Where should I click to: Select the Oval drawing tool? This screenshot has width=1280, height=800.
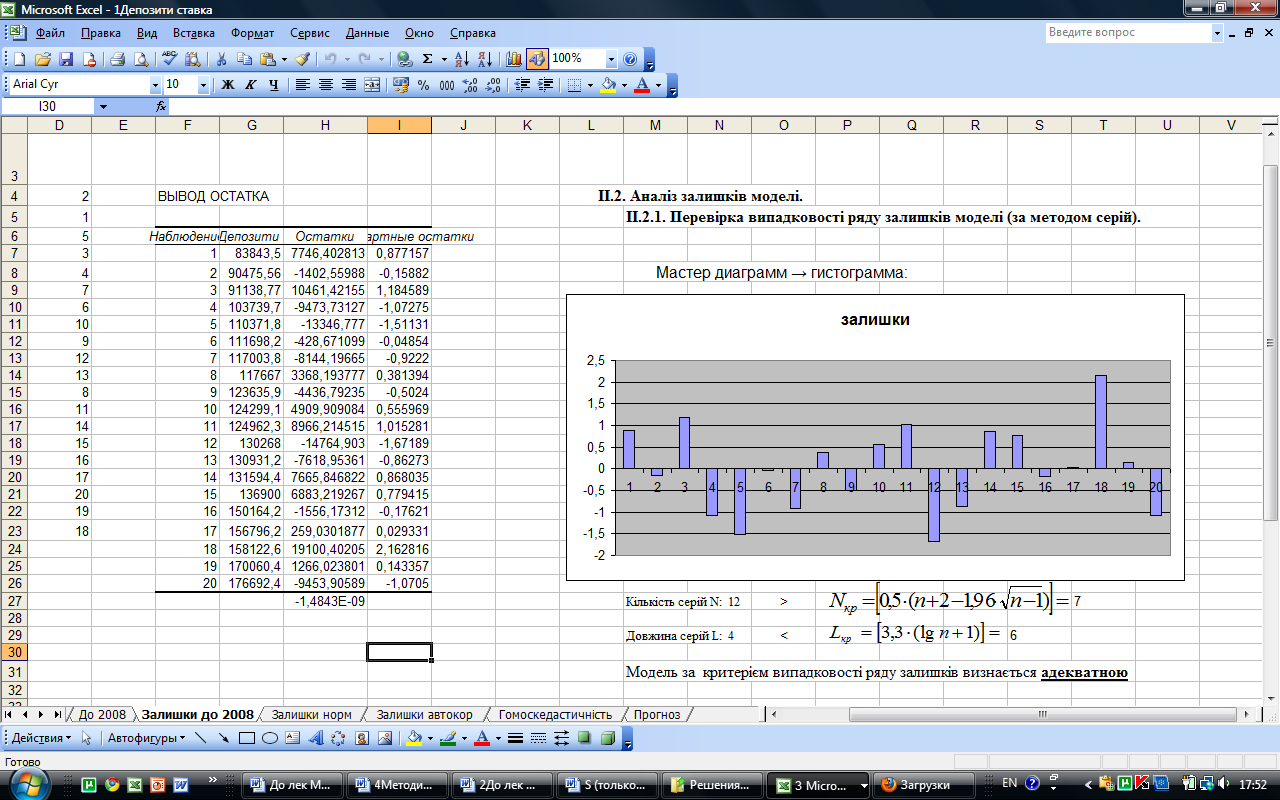coord(270,738)
